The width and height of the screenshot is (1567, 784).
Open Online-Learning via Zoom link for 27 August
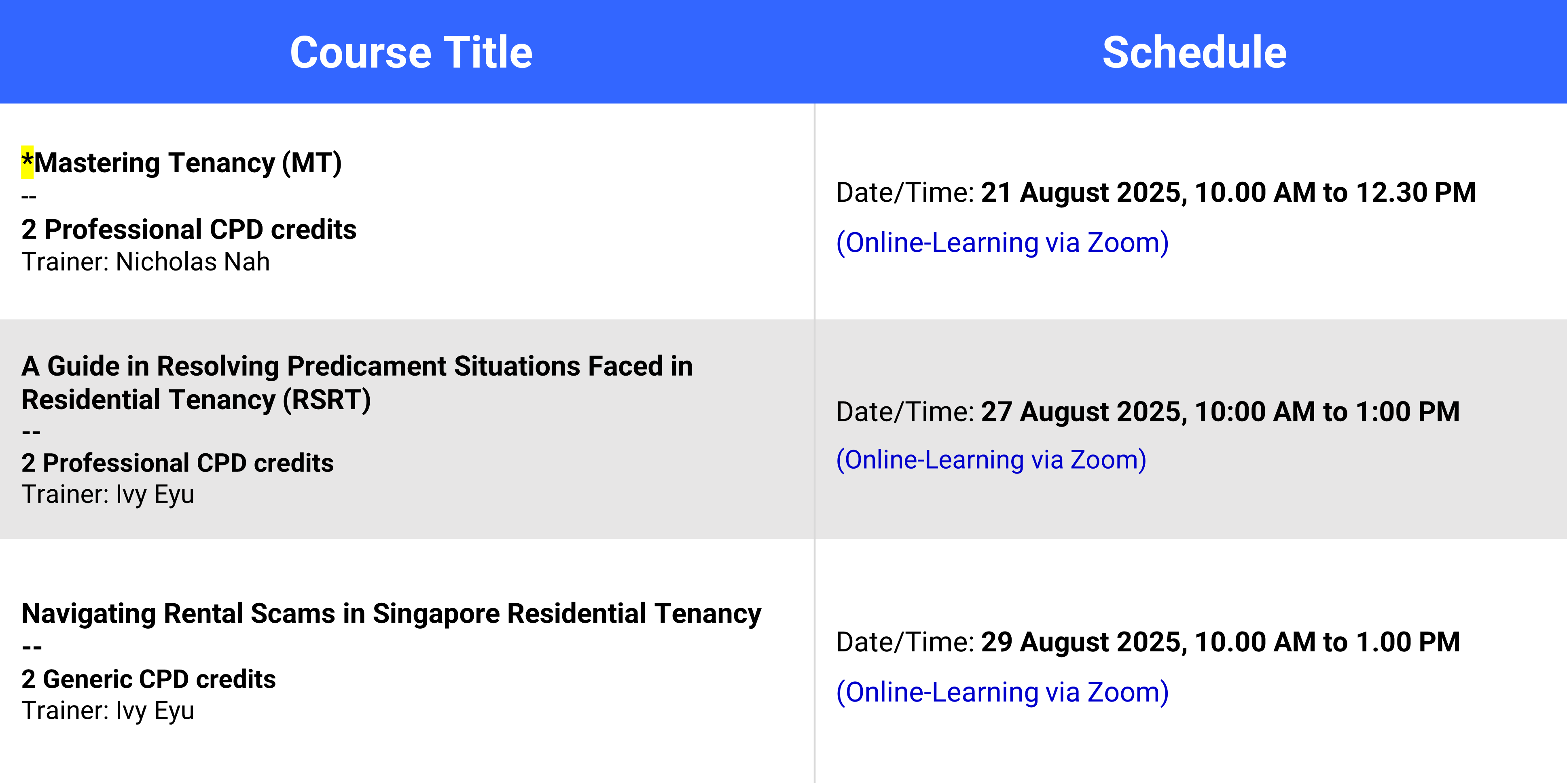pyautogui.click(x=991, y=460)
